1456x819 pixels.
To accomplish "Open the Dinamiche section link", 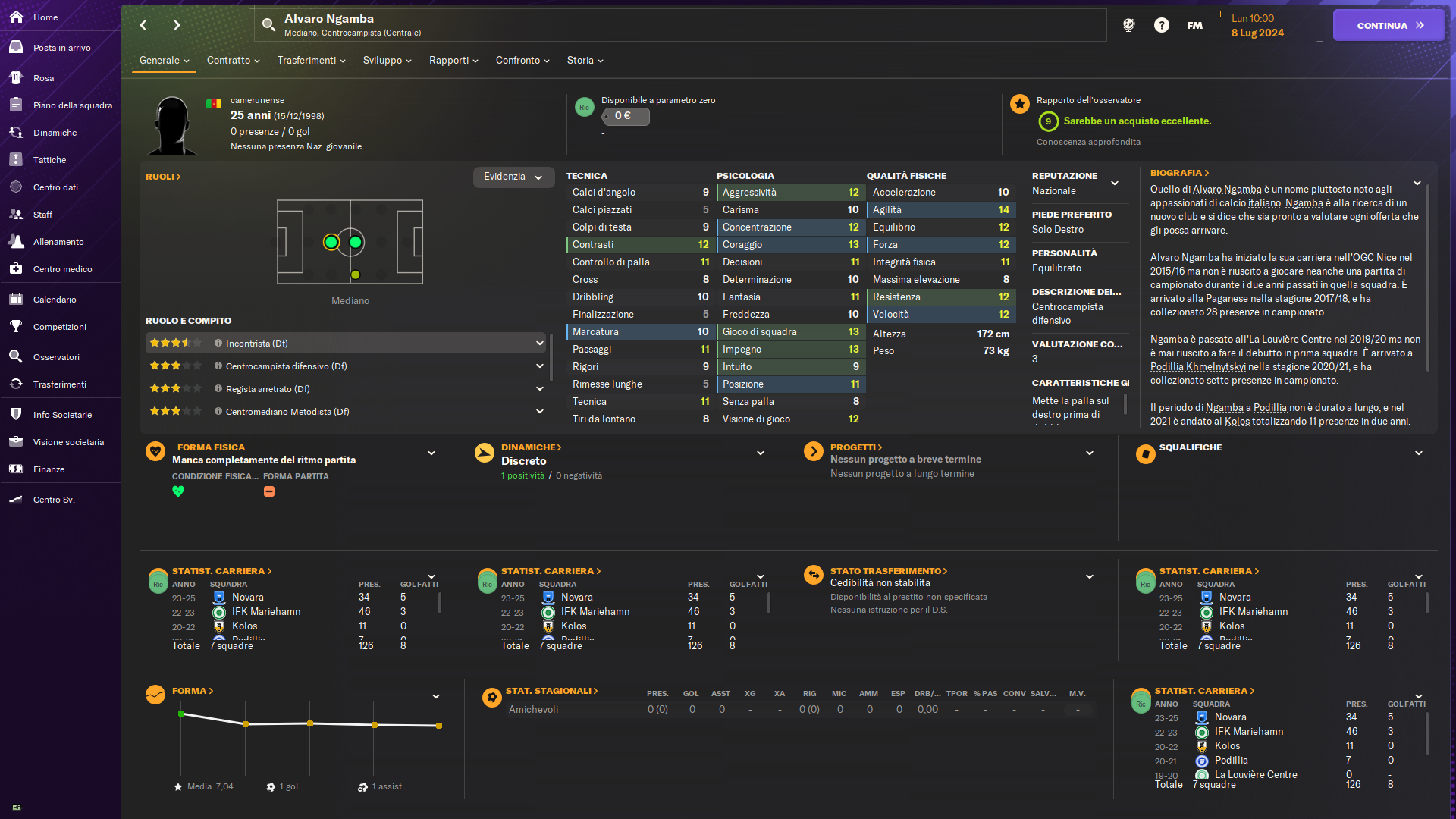I will tap(531, 447).
